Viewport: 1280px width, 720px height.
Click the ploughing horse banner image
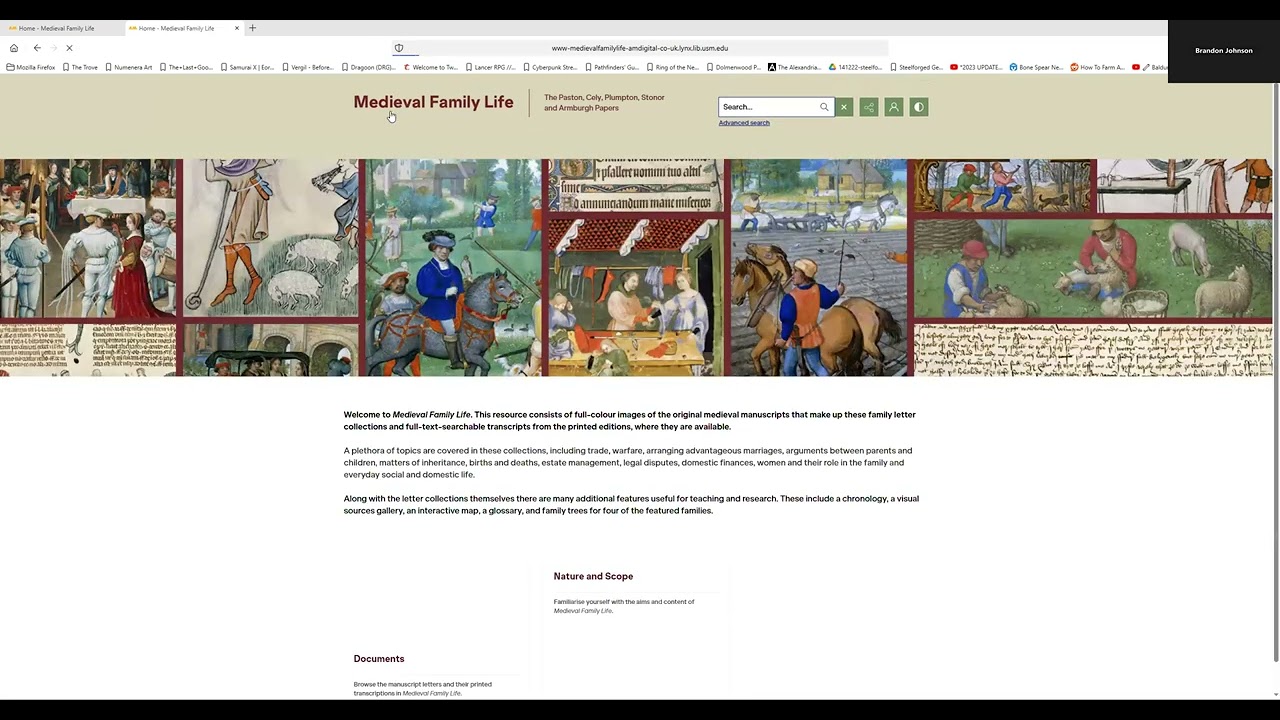click(x=819, y=267)
